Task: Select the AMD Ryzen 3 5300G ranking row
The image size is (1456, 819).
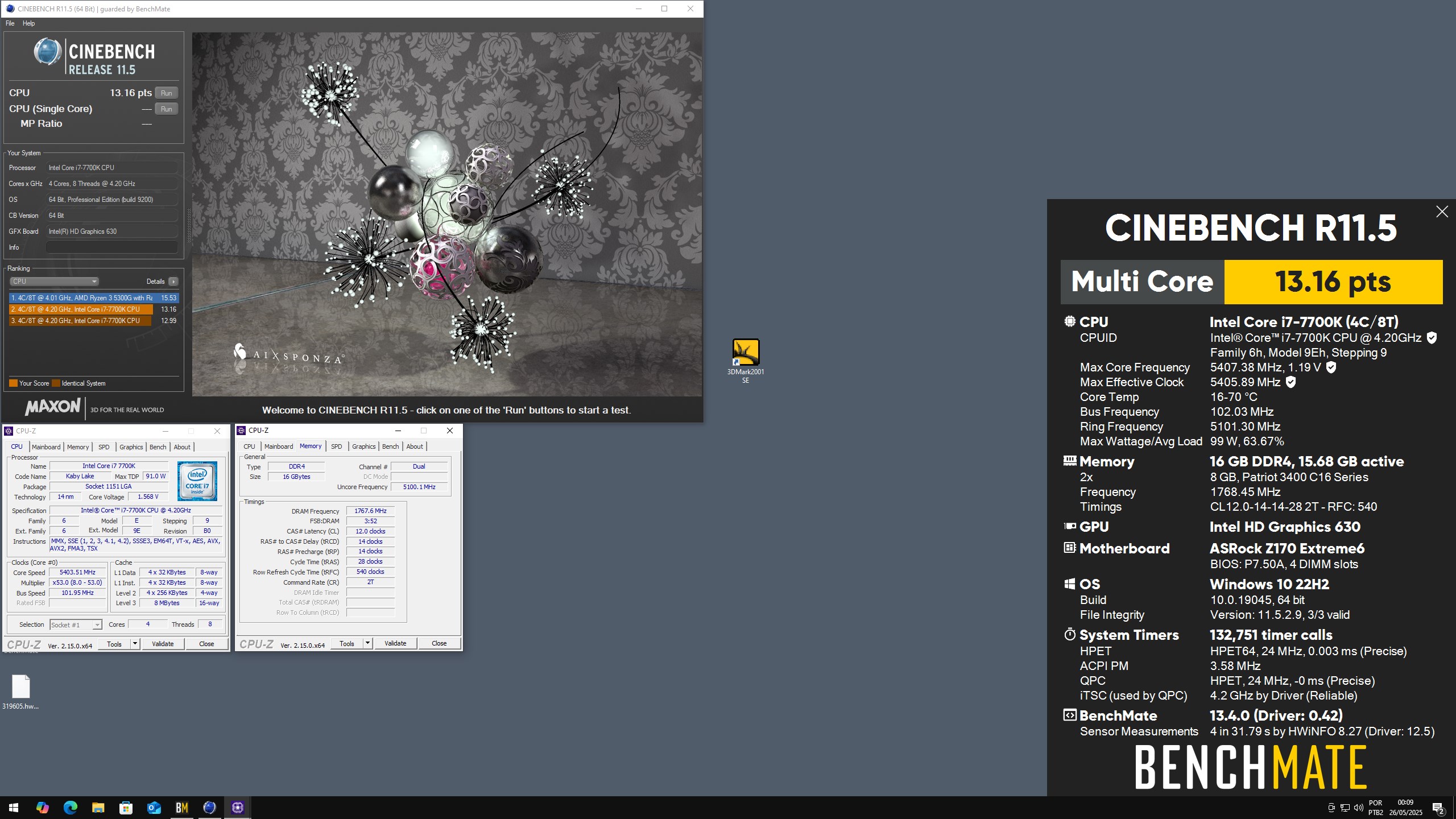Action: [x=94, y=298]
